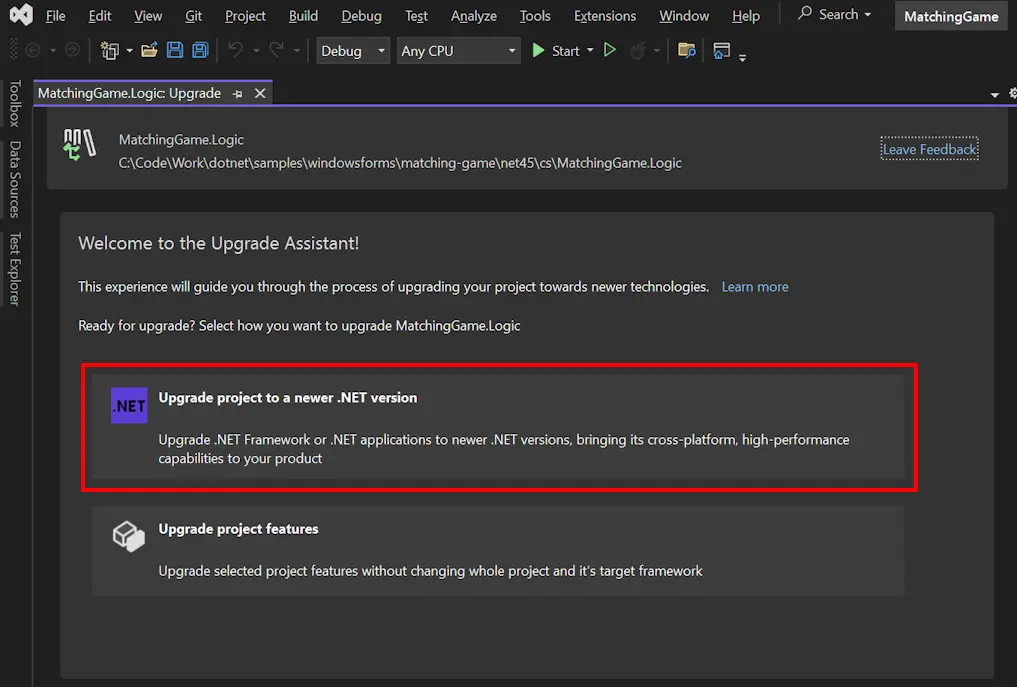
Task: Expand the Start button dropdown arrow
Action: [590, 51]
